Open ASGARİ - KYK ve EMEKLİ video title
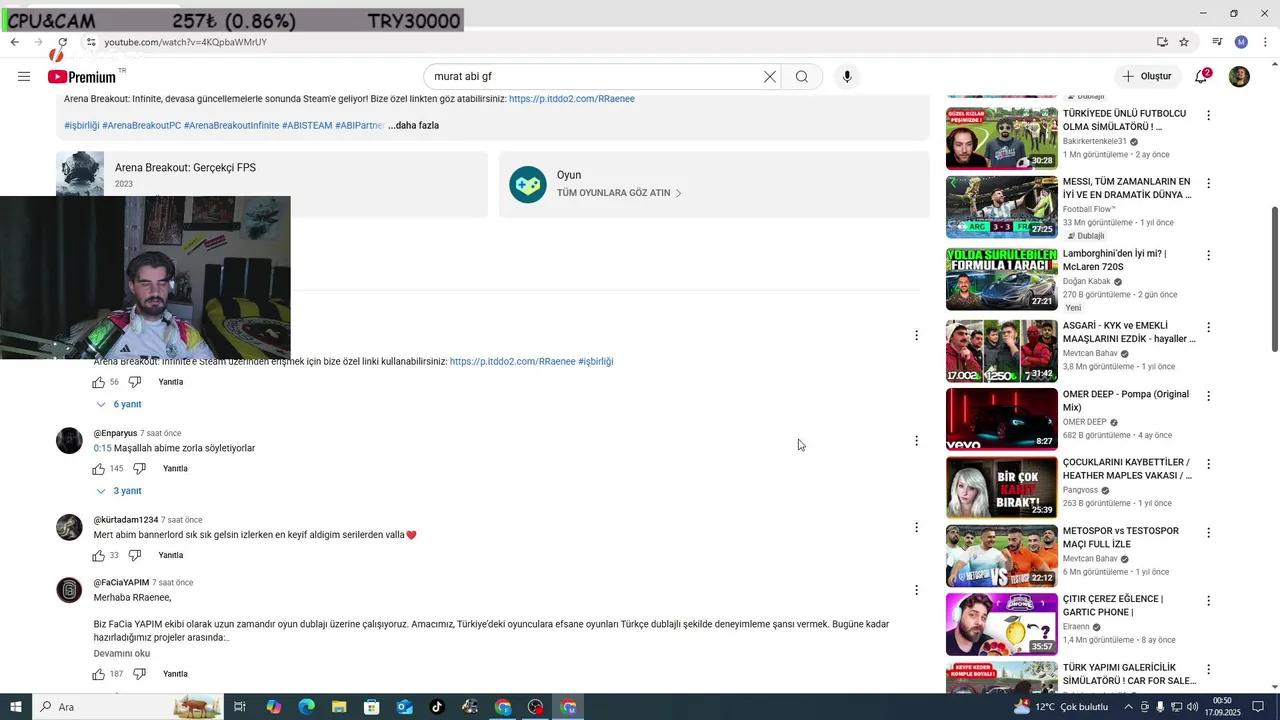Viewport: 1280px width, 720px height. point(1129,332)
